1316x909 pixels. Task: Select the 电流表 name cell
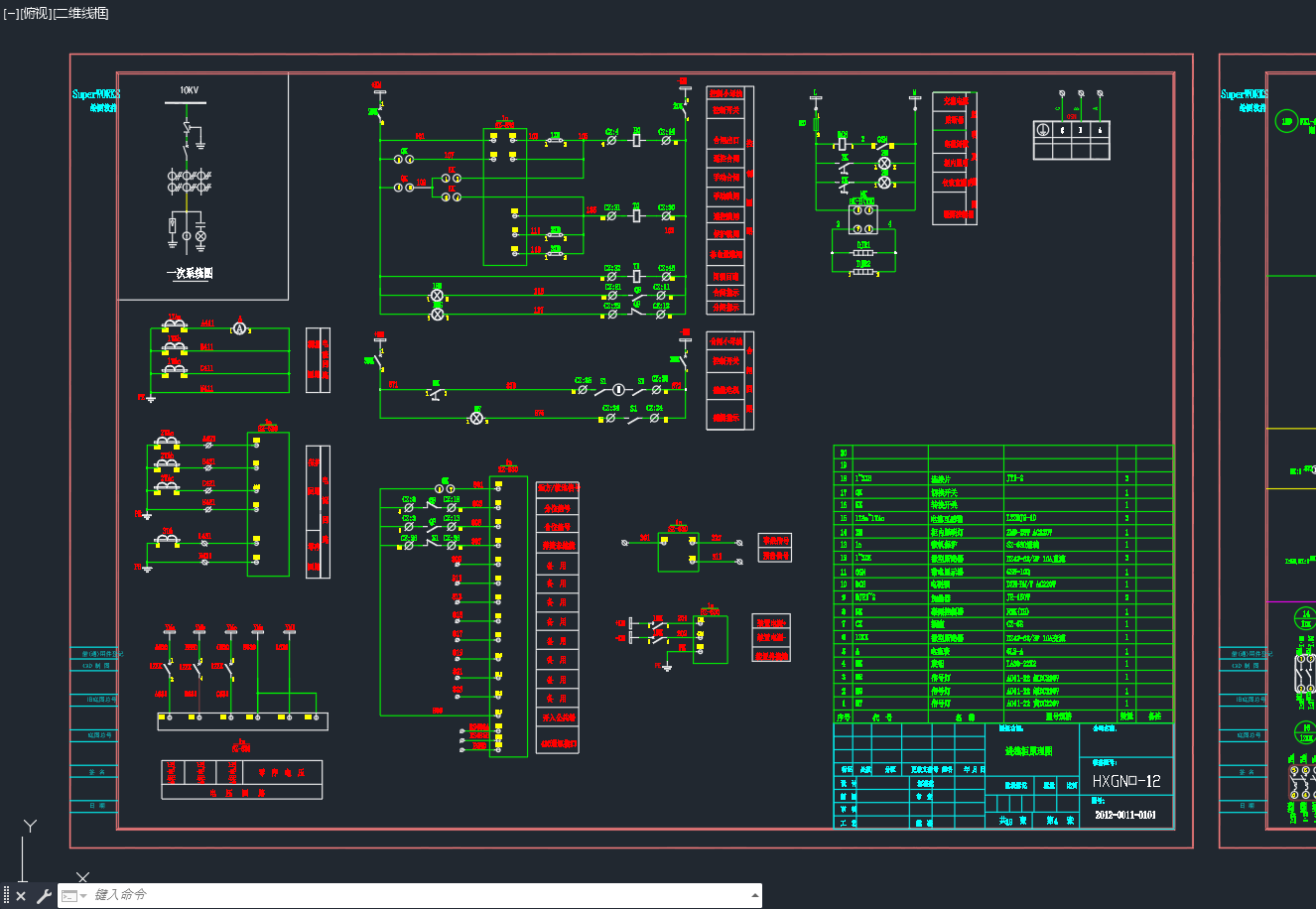[966, 651]
